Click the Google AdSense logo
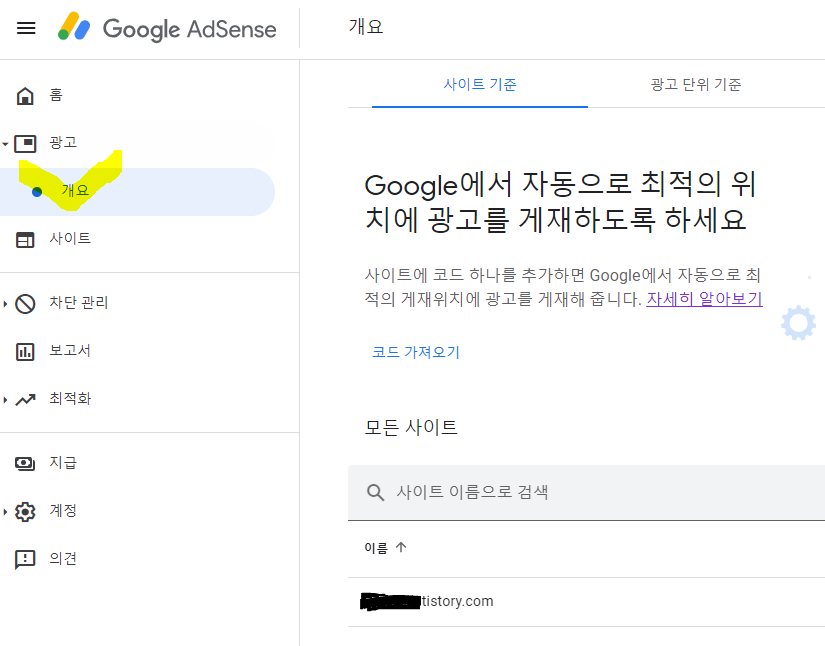Image resolution: width=825 pixels, height=646 pixels. (x=167, y=28)
